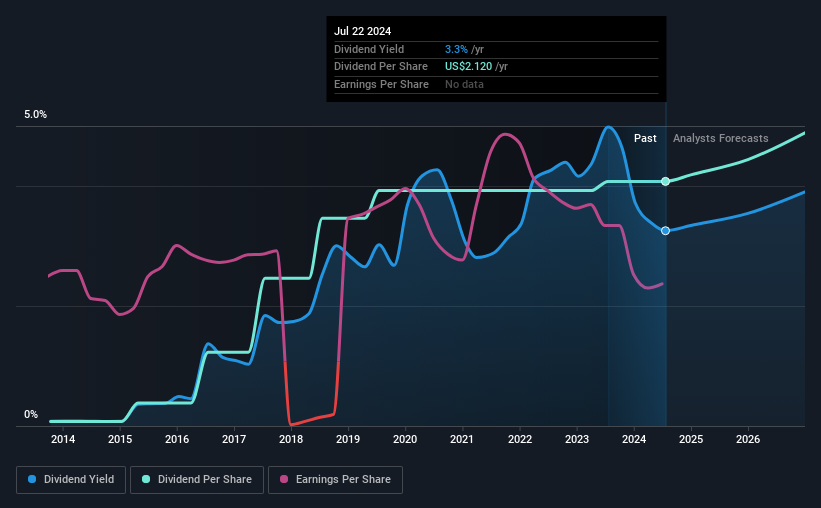Click the 2023 x-axis label
Image resolution: width=821 pixels, height=508 pixels.
coord(577,439)
